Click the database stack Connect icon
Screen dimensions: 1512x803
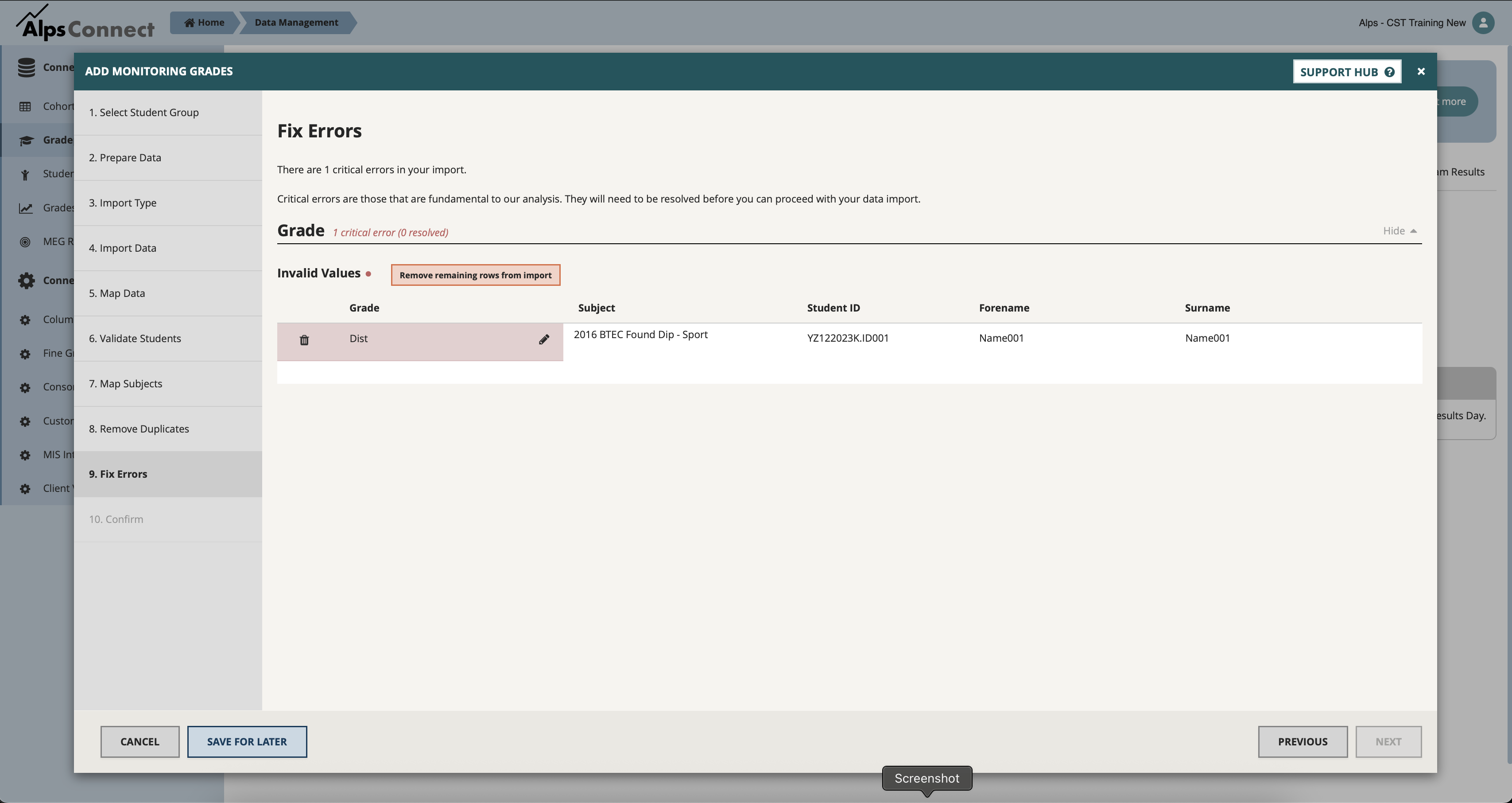point(27,67)
